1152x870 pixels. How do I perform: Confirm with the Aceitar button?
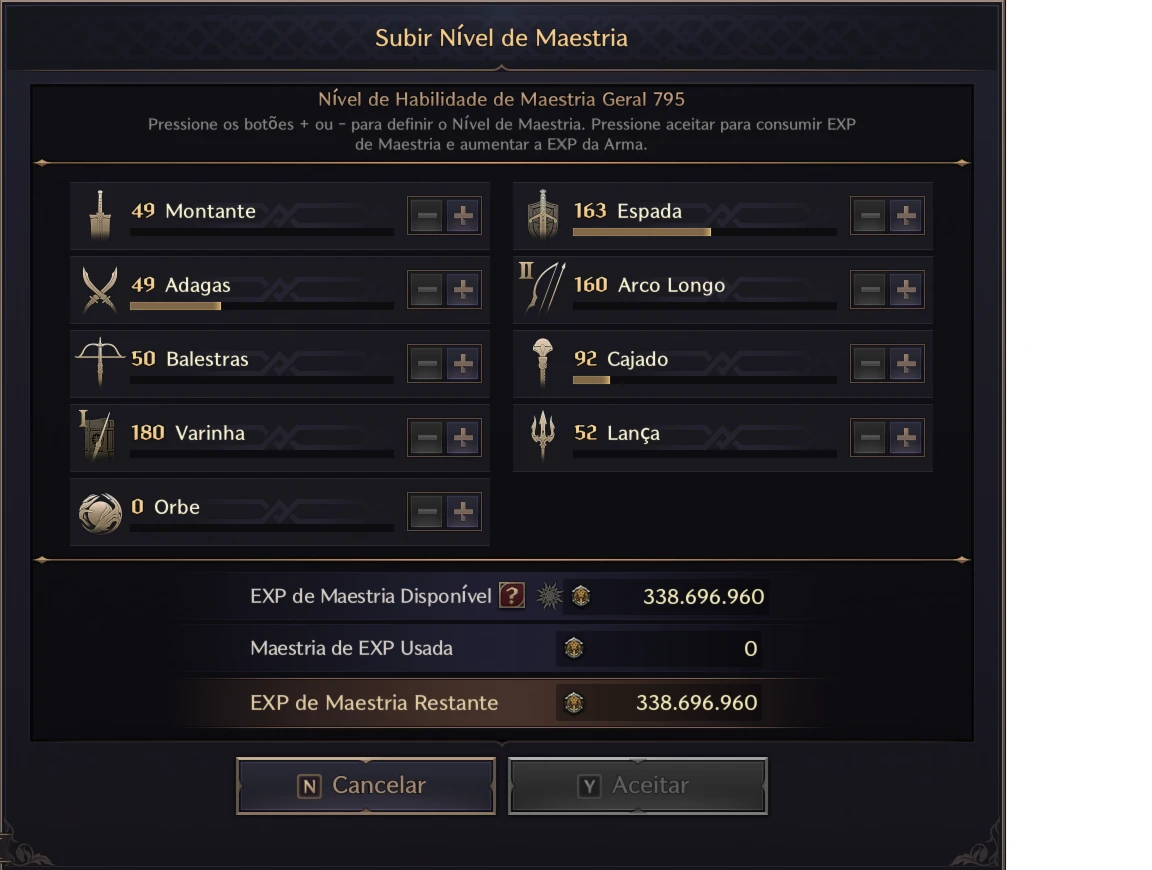click(x=638, y=786)
